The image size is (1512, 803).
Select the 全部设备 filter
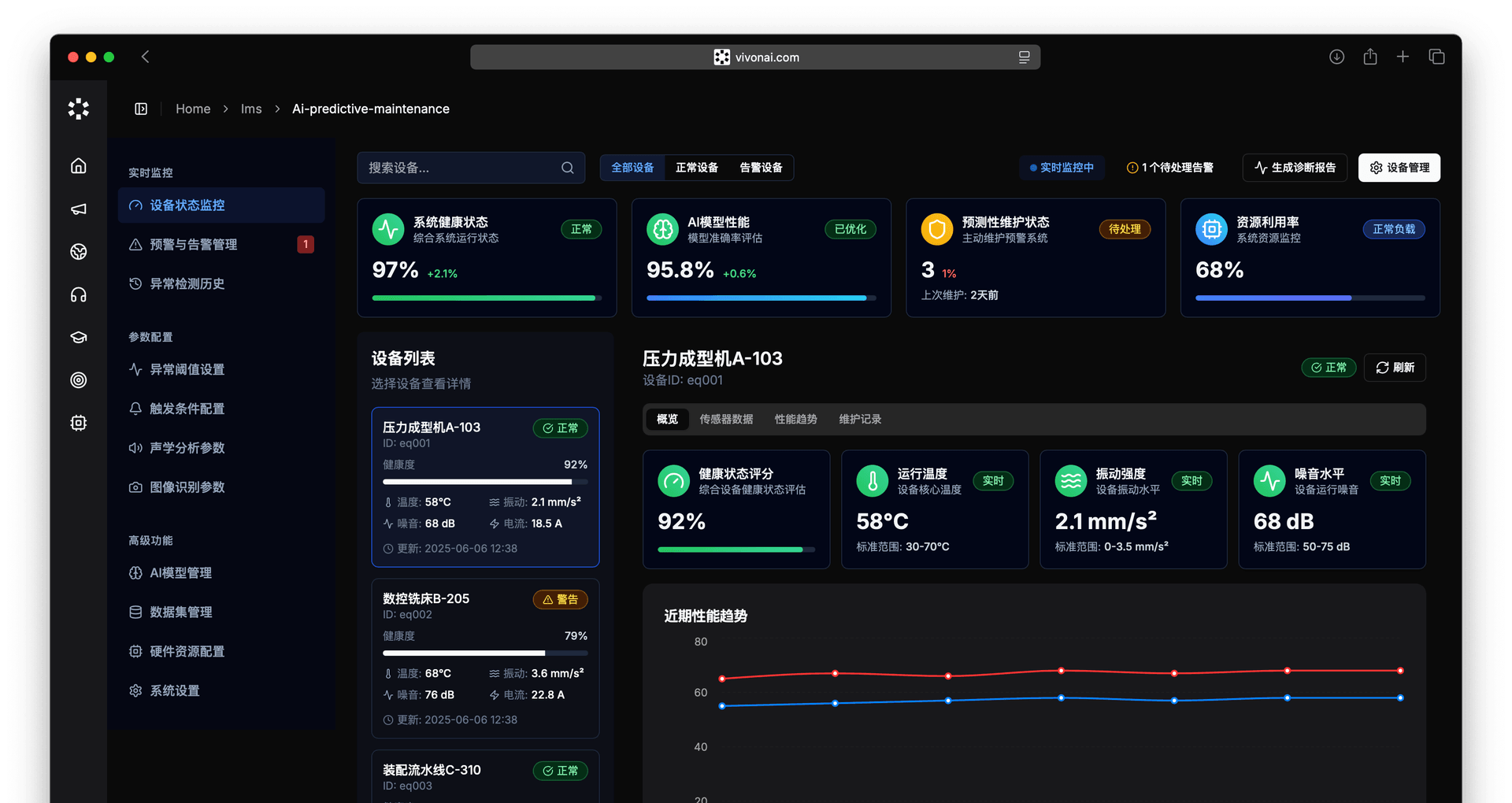(632, 168)
